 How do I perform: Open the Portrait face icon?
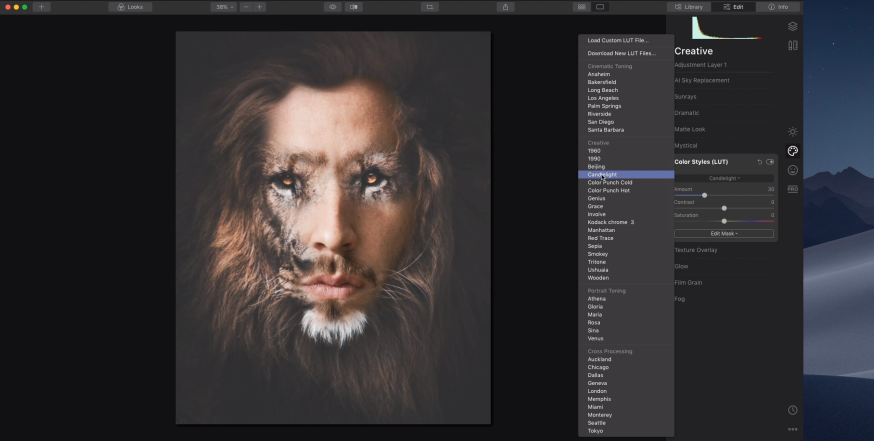pos(792,170)
